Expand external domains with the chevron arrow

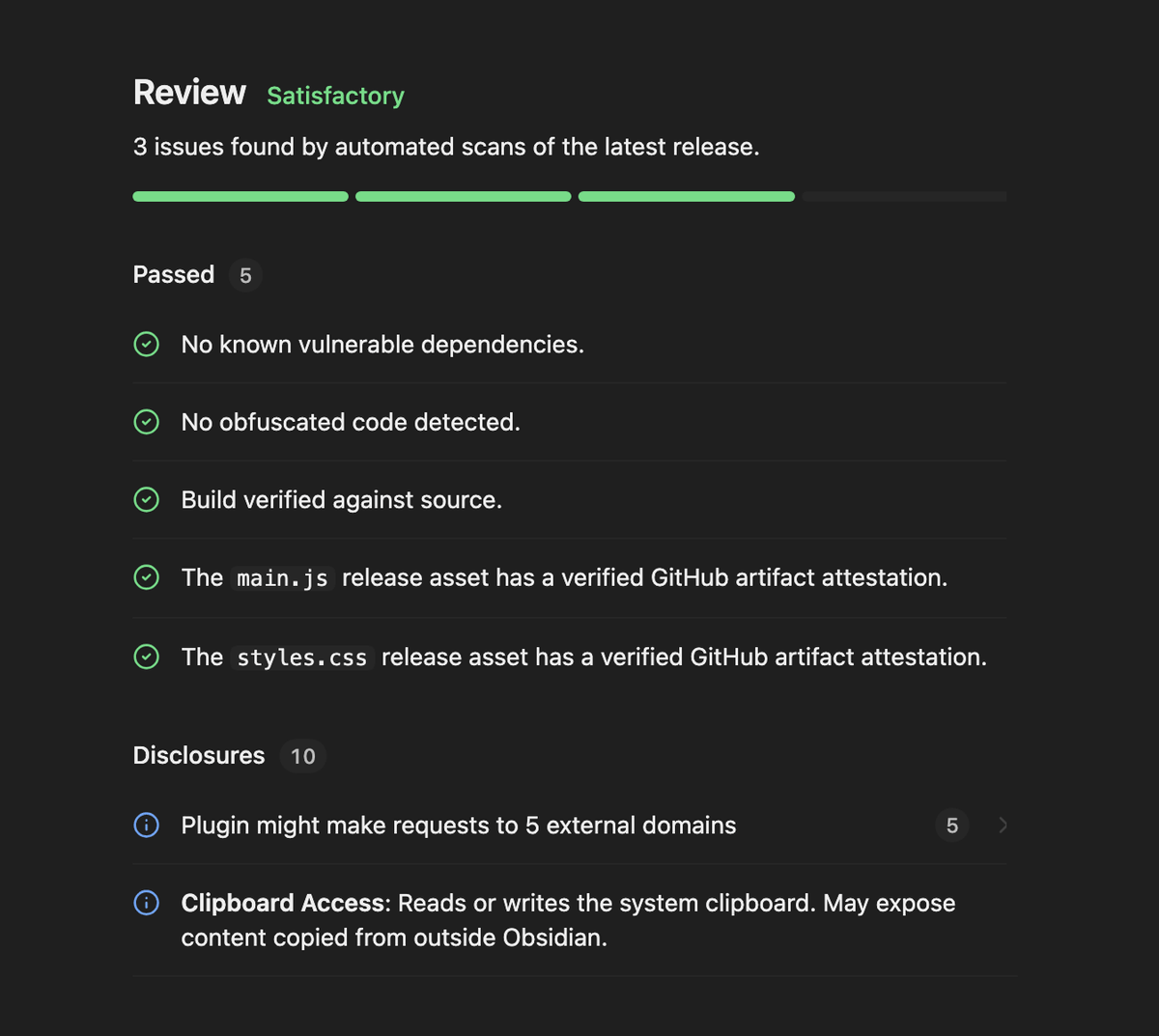(1003, 825)
